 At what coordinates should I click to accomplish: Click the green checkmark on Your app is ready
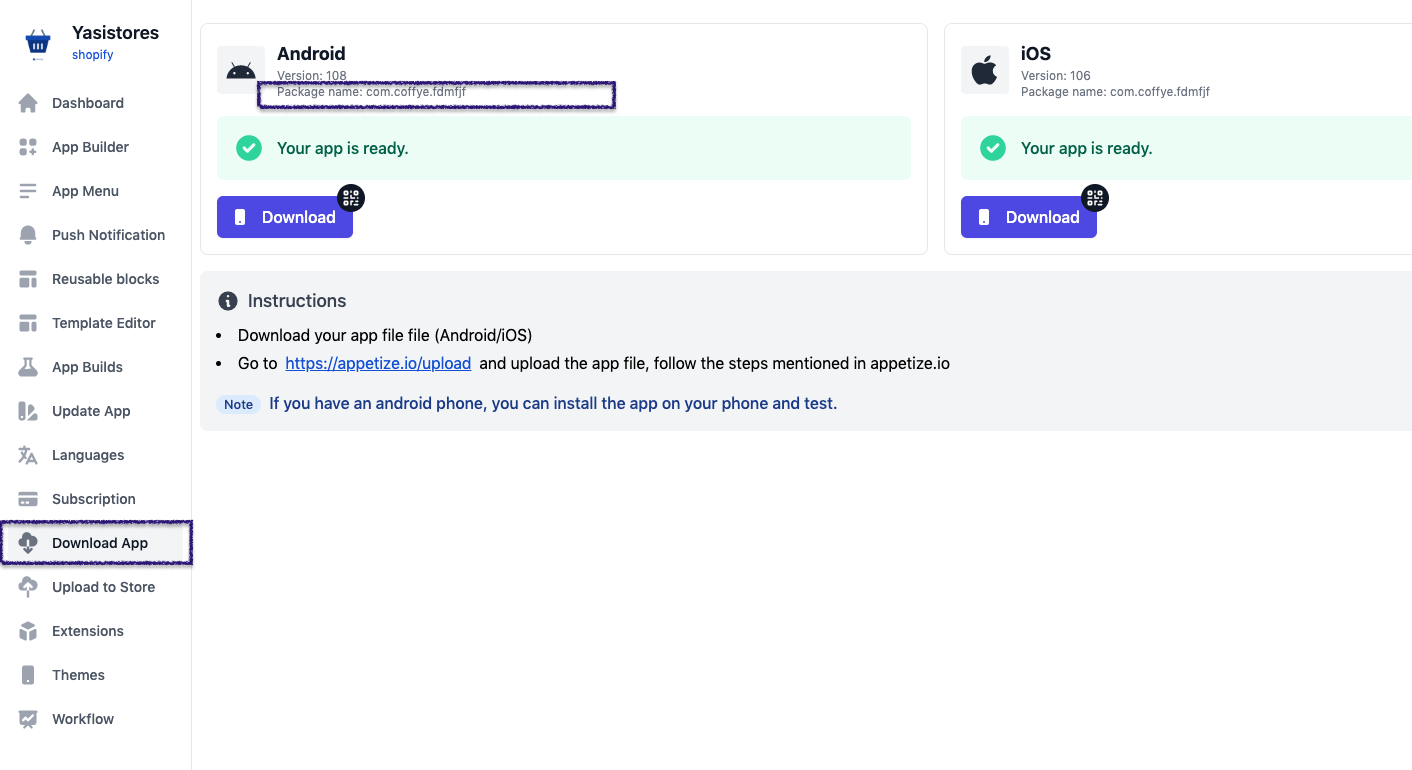click(248, 147)
